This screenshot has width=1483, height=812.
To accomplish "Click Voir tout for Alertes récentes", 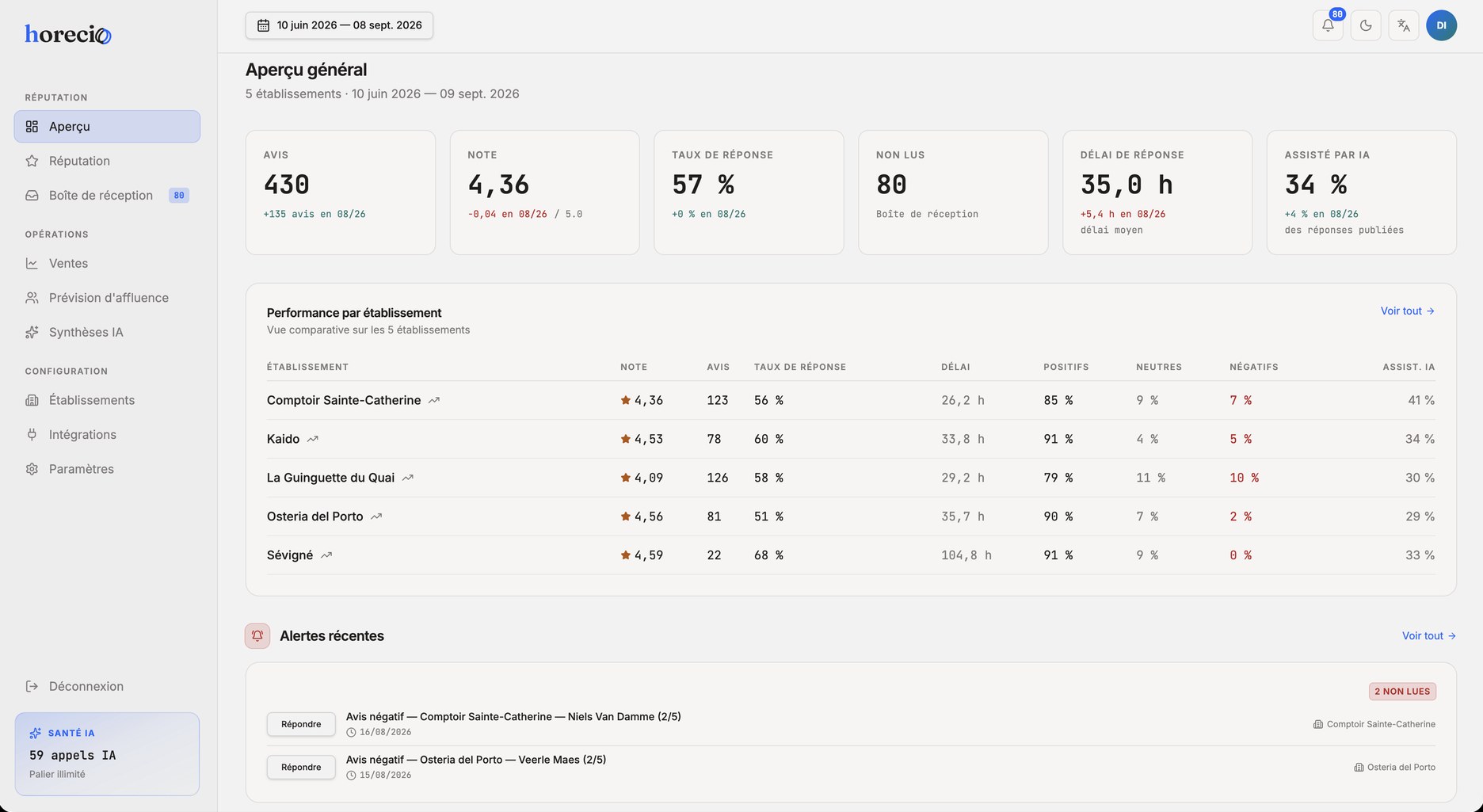I will point(1429,636).
